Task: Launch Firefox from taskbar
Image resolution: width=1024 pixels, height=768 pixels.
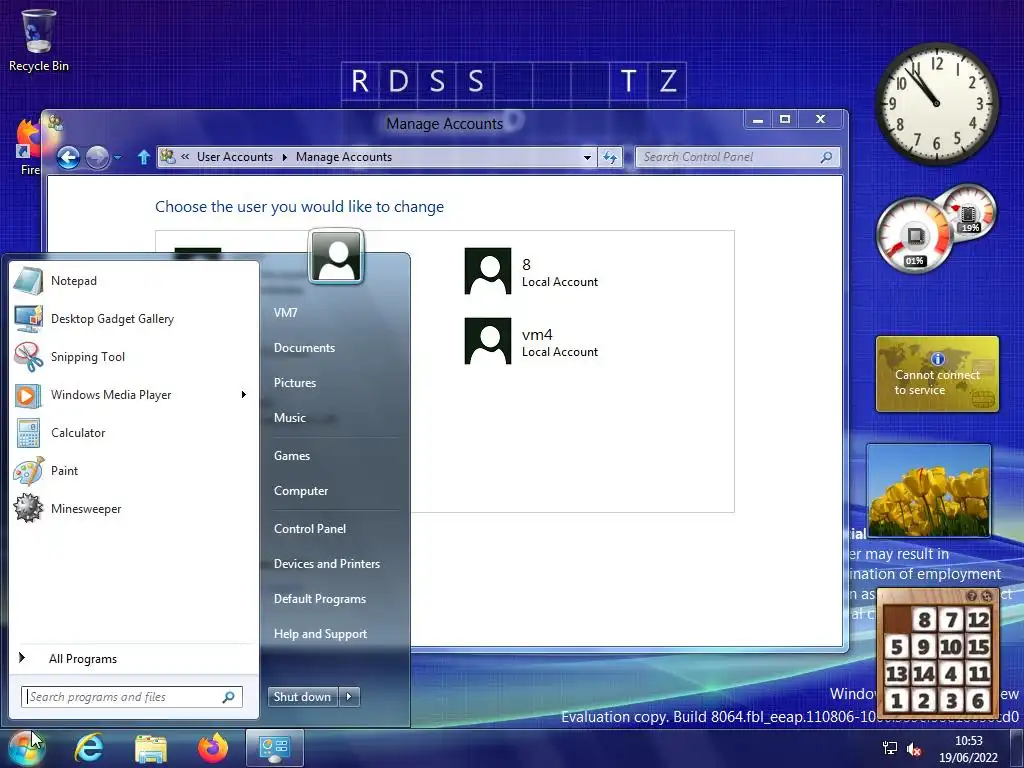Action: [213, 748]
